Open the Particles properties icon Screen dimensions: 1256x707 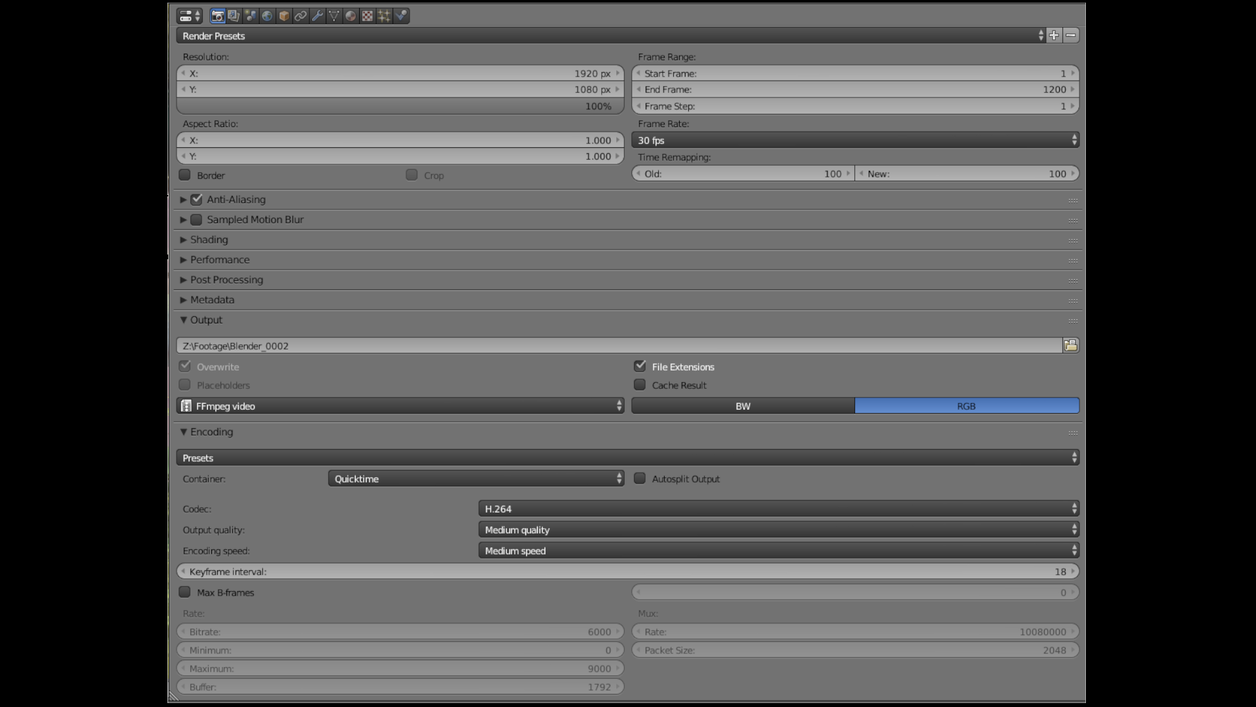(384, 16)
